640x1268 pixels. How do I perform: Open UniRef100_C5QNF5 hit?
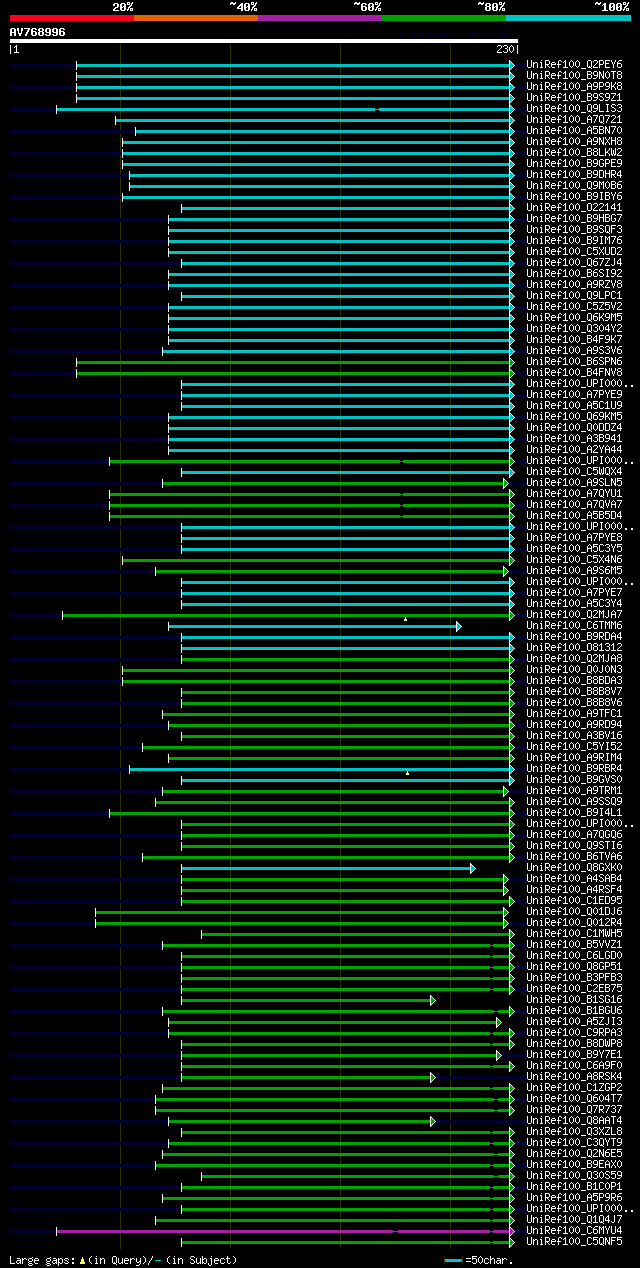tap(574, 1242)
